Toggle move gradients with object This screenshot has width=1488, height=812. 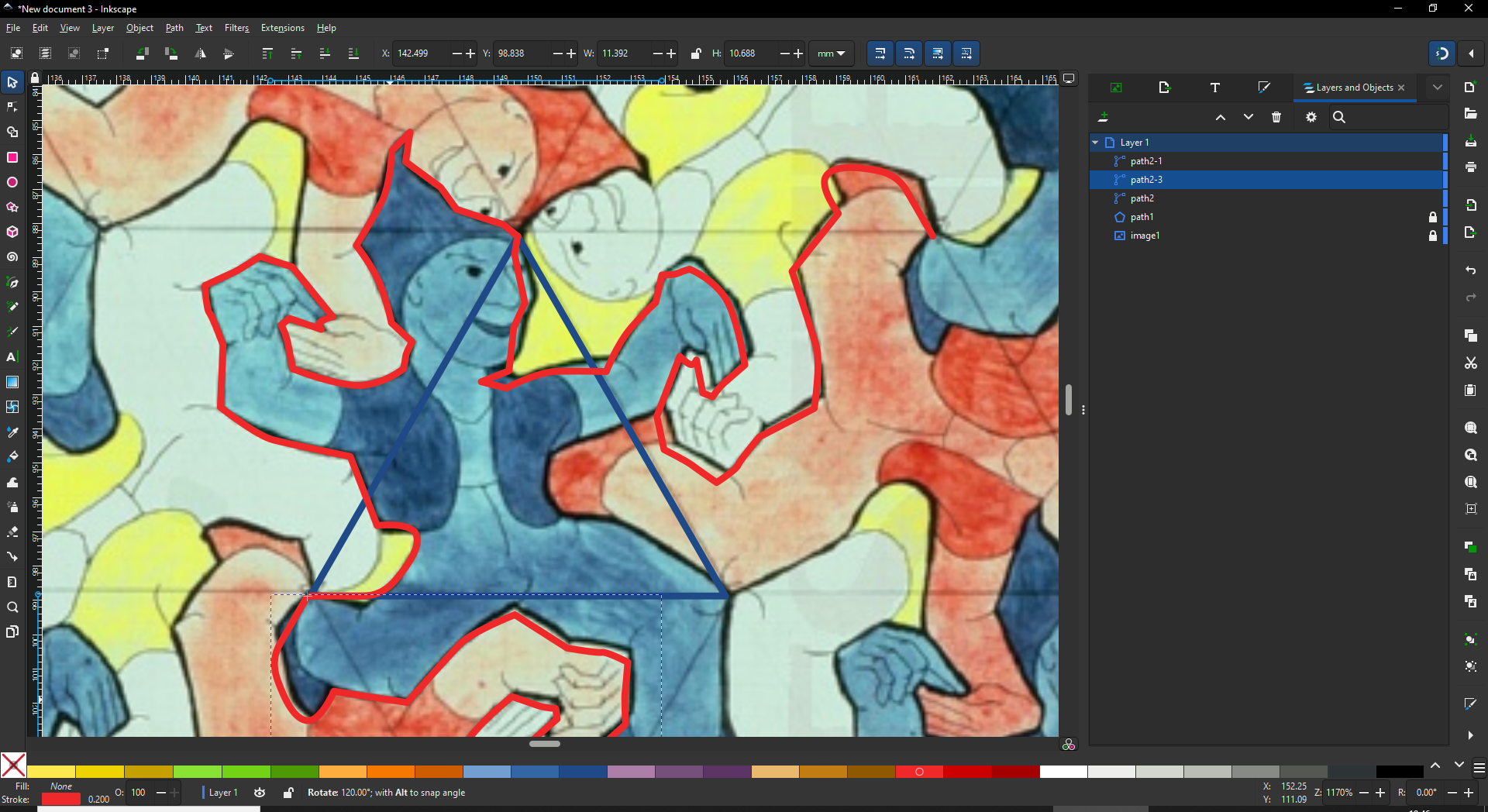click(937, 53)
